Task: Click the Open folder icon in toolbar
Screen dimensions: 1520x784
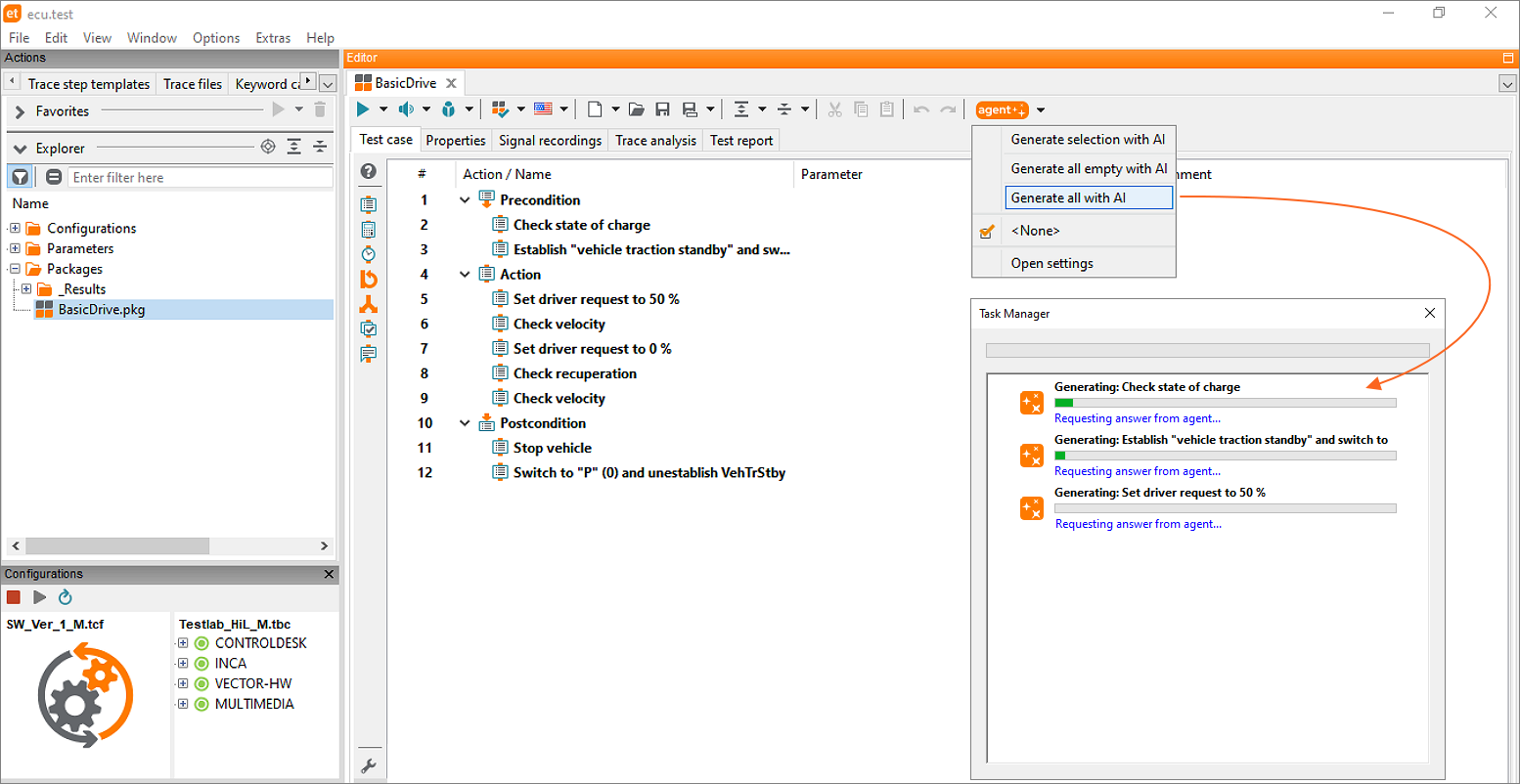Action: 636,109
